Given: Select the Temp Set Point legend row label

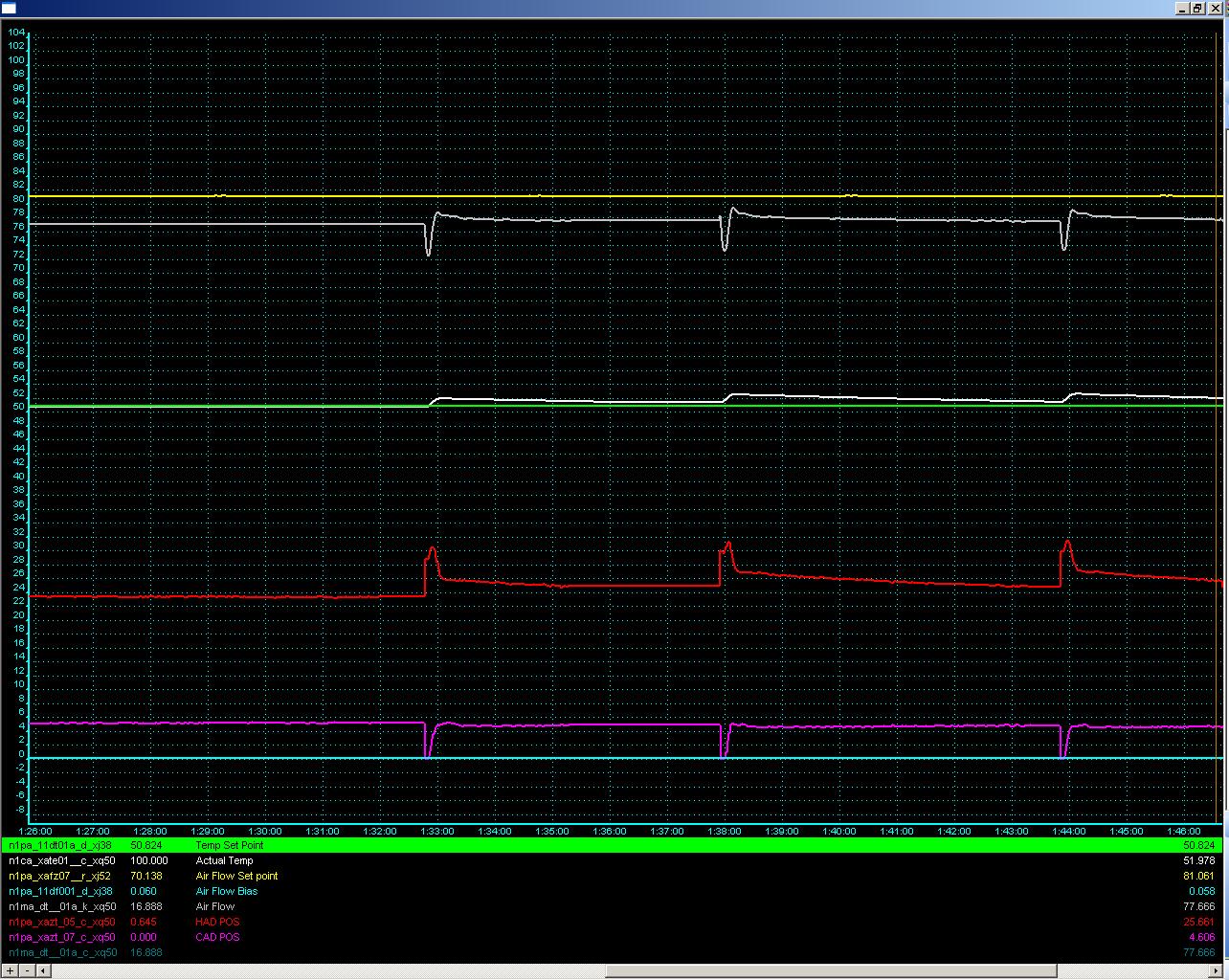Looking at the screenshot, I should [229, 845].
